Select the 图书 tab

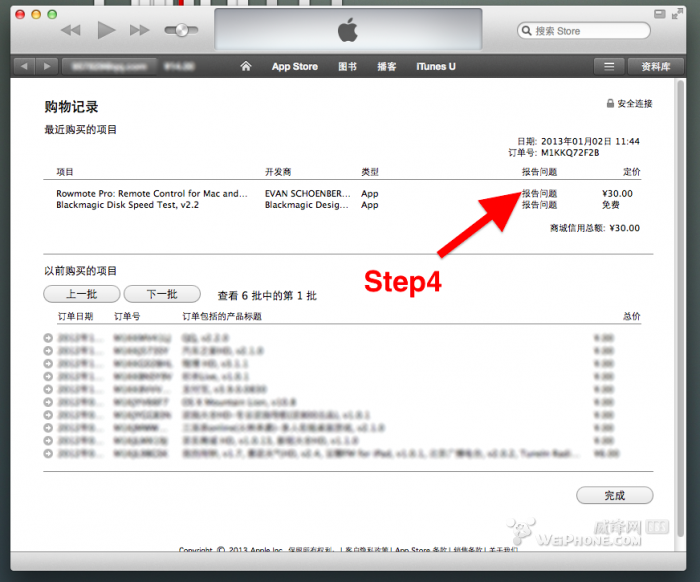(348, 67)
